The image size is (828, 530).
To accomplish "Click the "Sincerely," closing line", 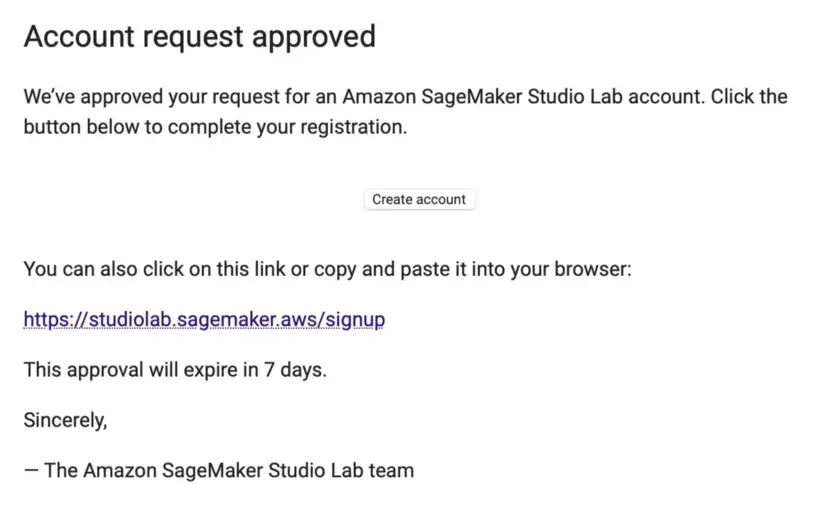I will 65,420.
